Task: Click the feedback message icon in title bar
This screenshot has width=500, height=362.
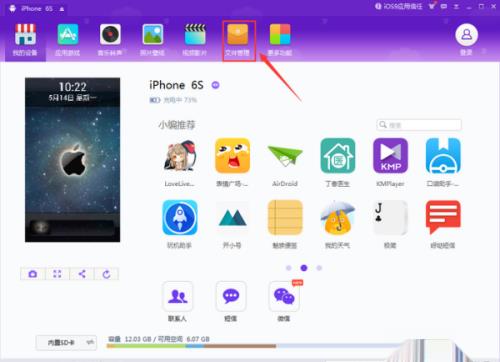Action: pyautogui.click(x=444, y=6)
